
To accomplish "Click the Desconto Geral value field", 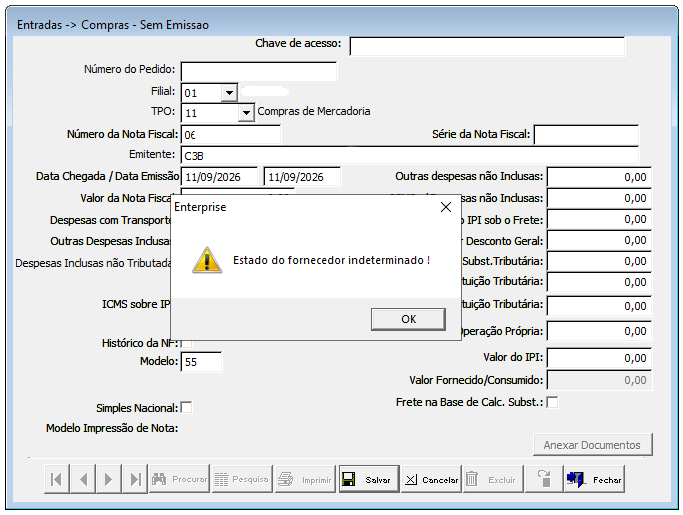I will click(x=599, y=240).
